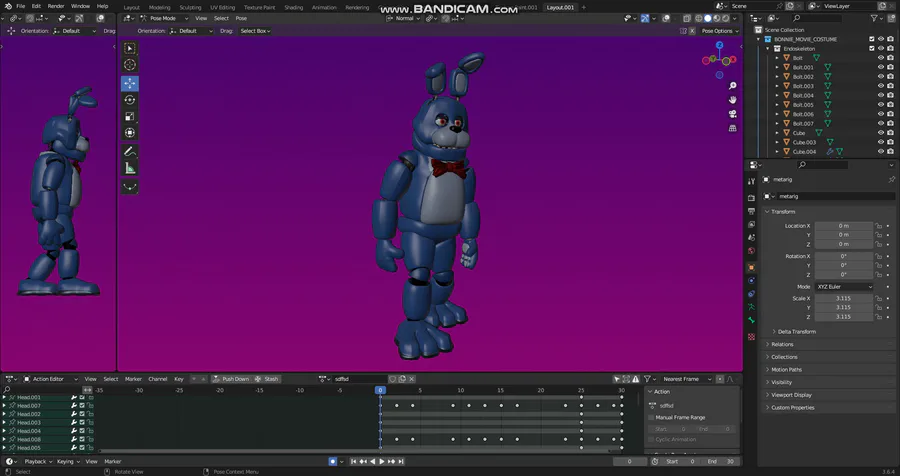900x476 pixels.
Task: Open the File menu
Action: (x=21, y=6)
